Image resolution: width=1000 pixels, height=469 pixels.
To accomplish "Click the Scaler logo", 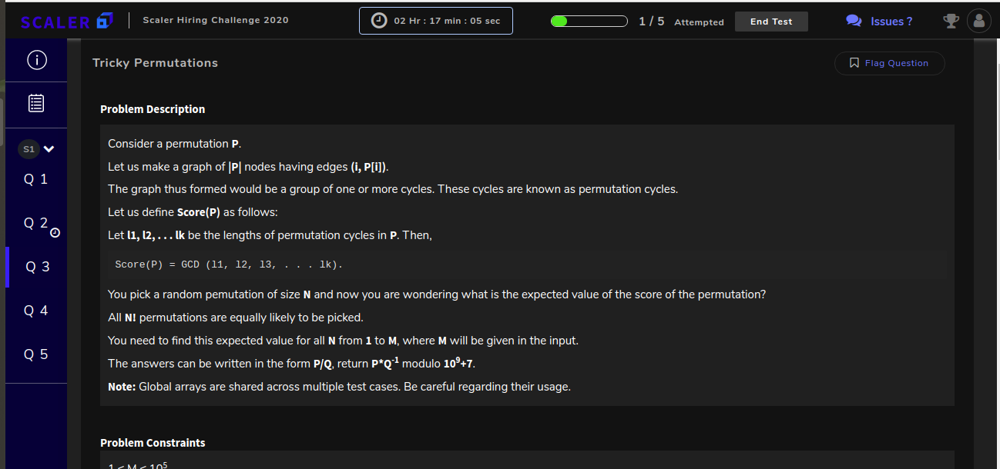I will [x=67, y=22].
